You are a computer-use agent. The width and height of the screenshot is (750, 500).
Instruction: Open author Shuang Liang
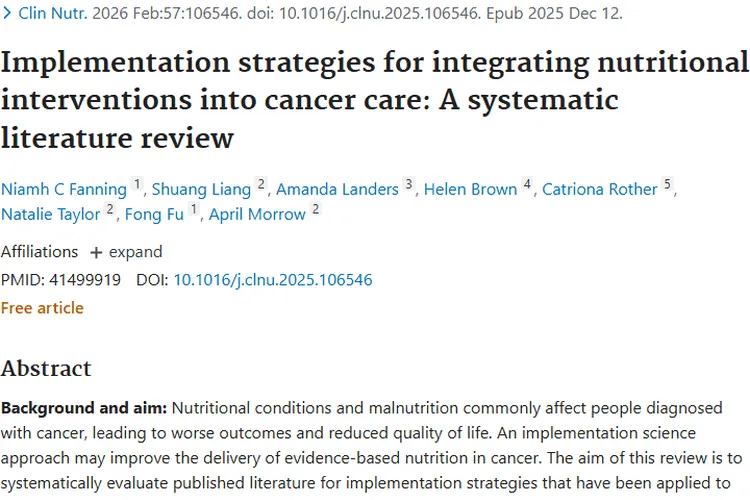coord(200,189)
